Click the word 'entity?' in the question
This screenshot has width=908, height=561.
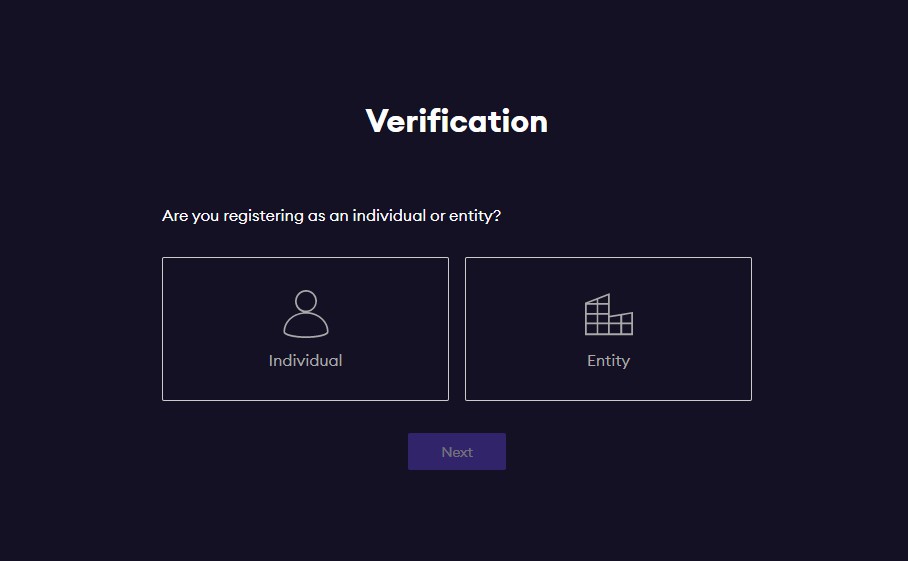click(475, 216)
